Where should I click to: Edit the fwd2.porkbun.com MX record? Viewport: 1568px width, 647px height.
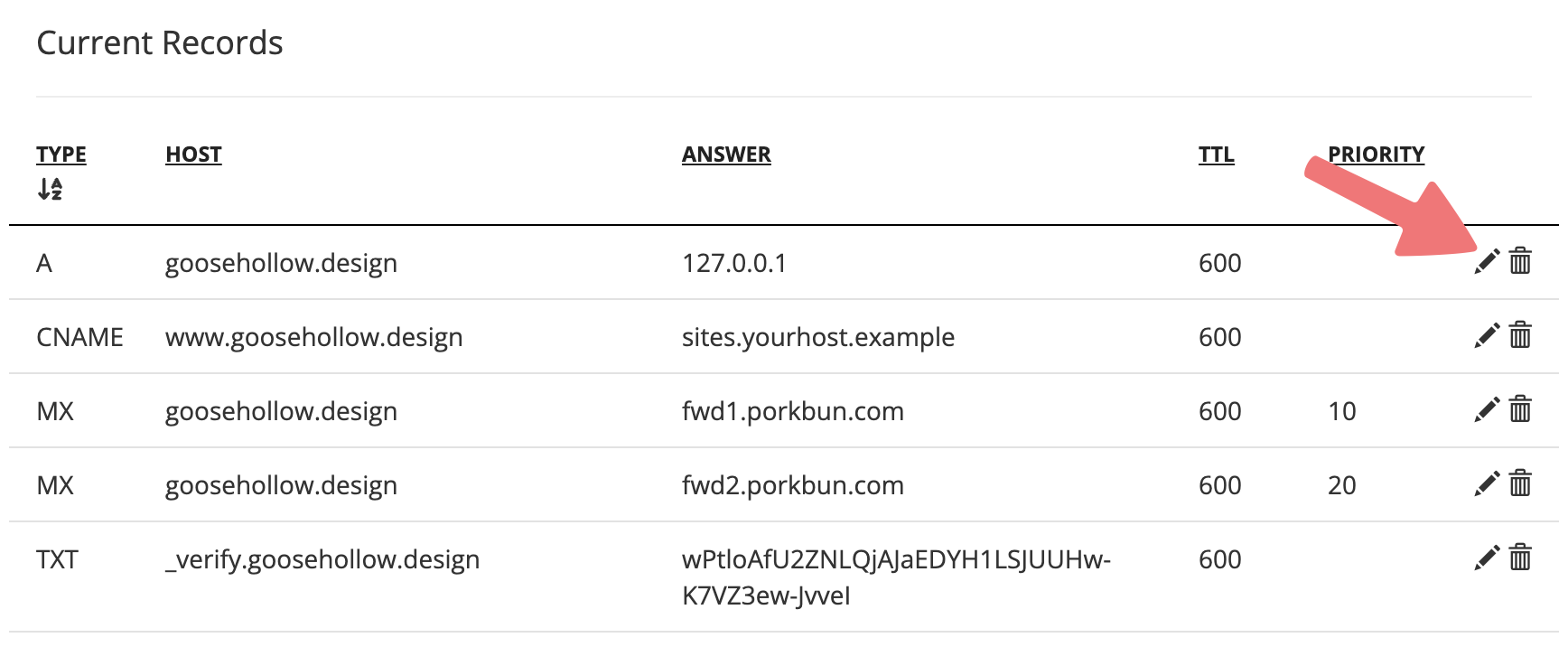click(x=1487, y=483)
